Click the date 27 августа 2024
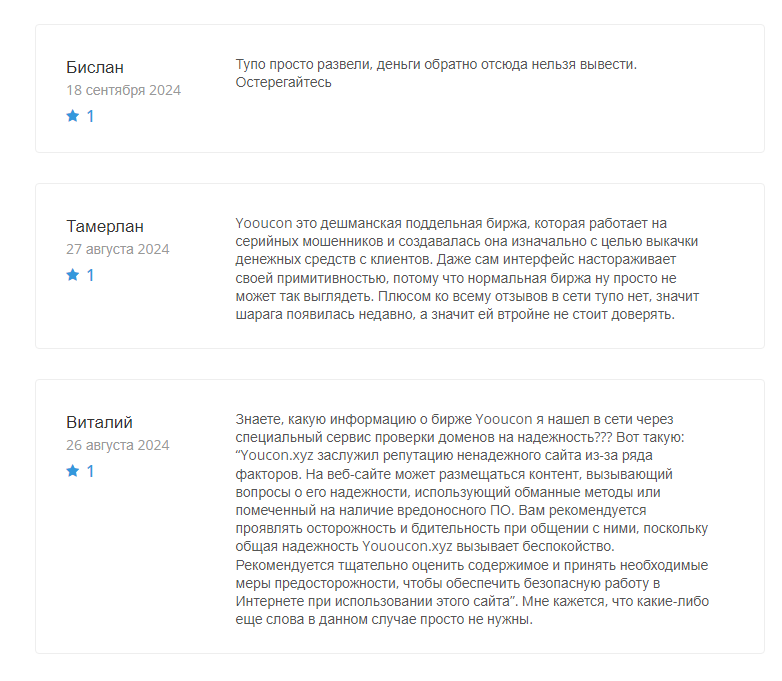 click(118, 249)
